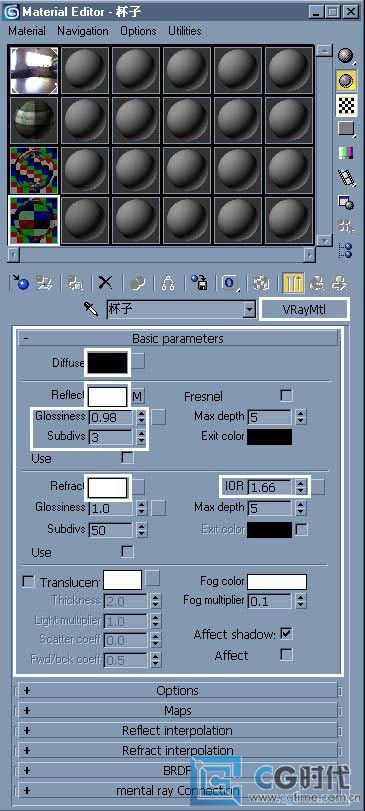Click the Reflect Glossiness field showing 0.98

pyautogui.click(x=111, y=417)
